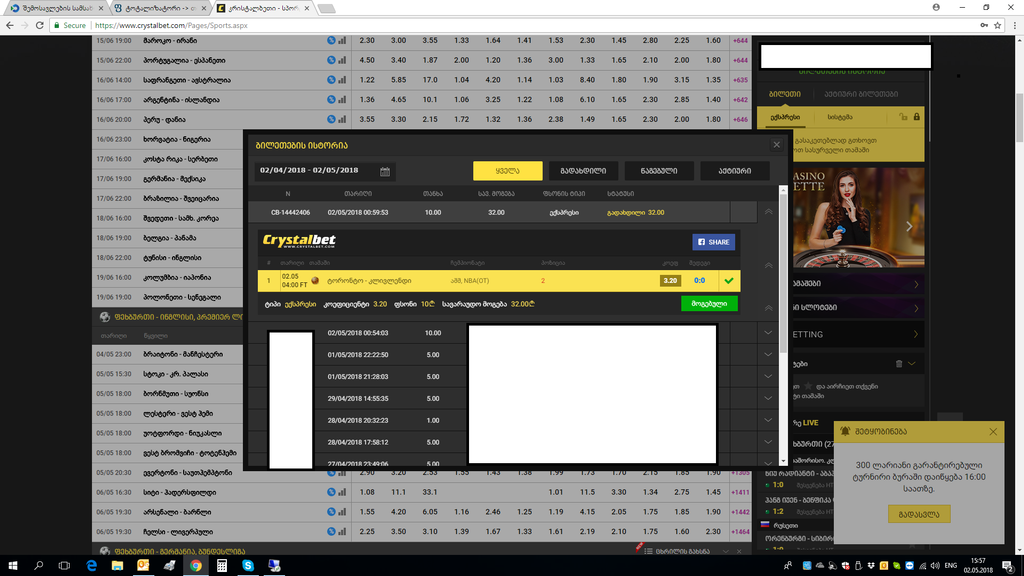Screen dimensions: 1024x576
Task: Toggle the closed lock icon in bet slip
Action: click(x=916, y=117)
